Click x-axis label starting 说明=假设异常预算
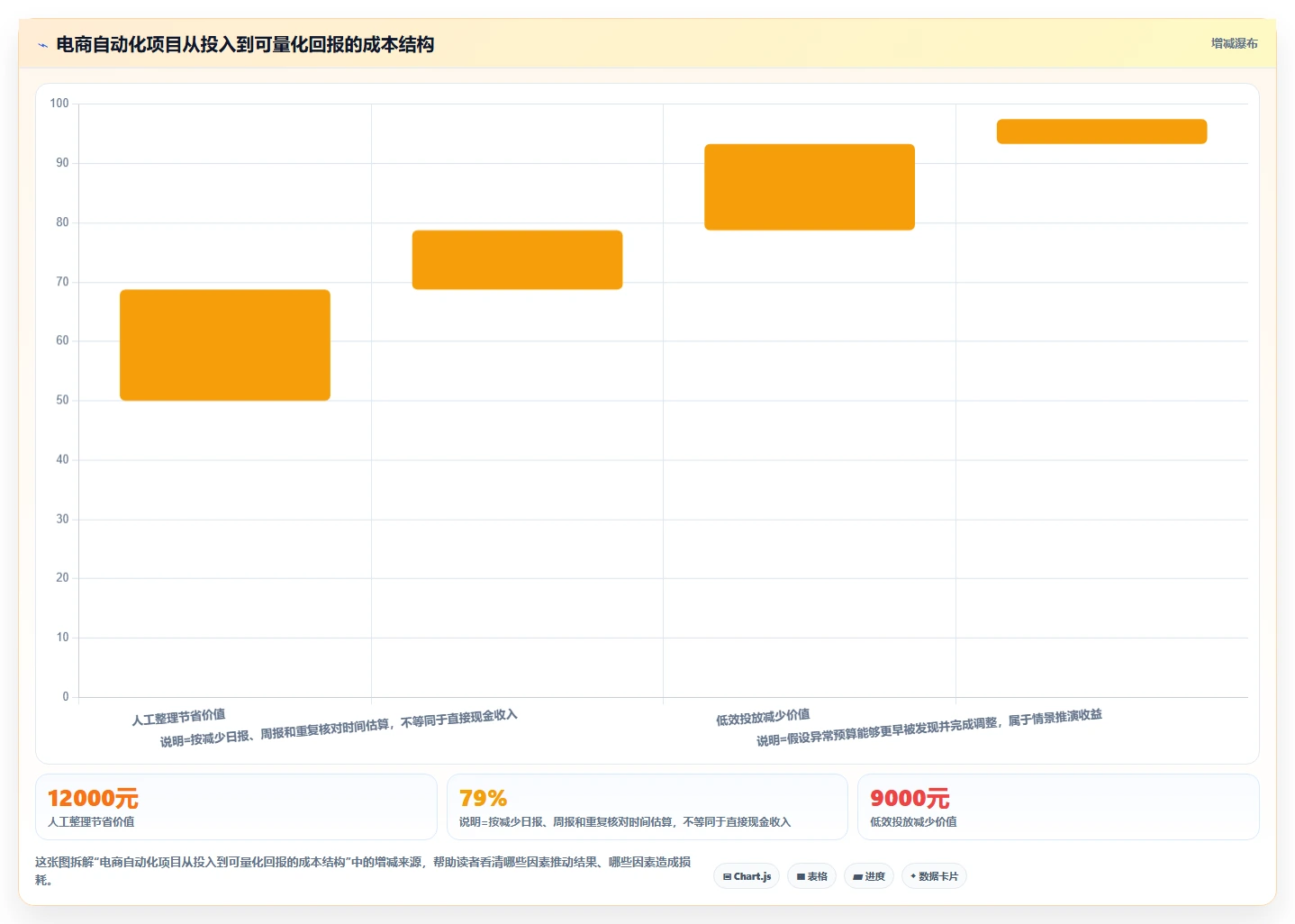 (x=929, y=729)
